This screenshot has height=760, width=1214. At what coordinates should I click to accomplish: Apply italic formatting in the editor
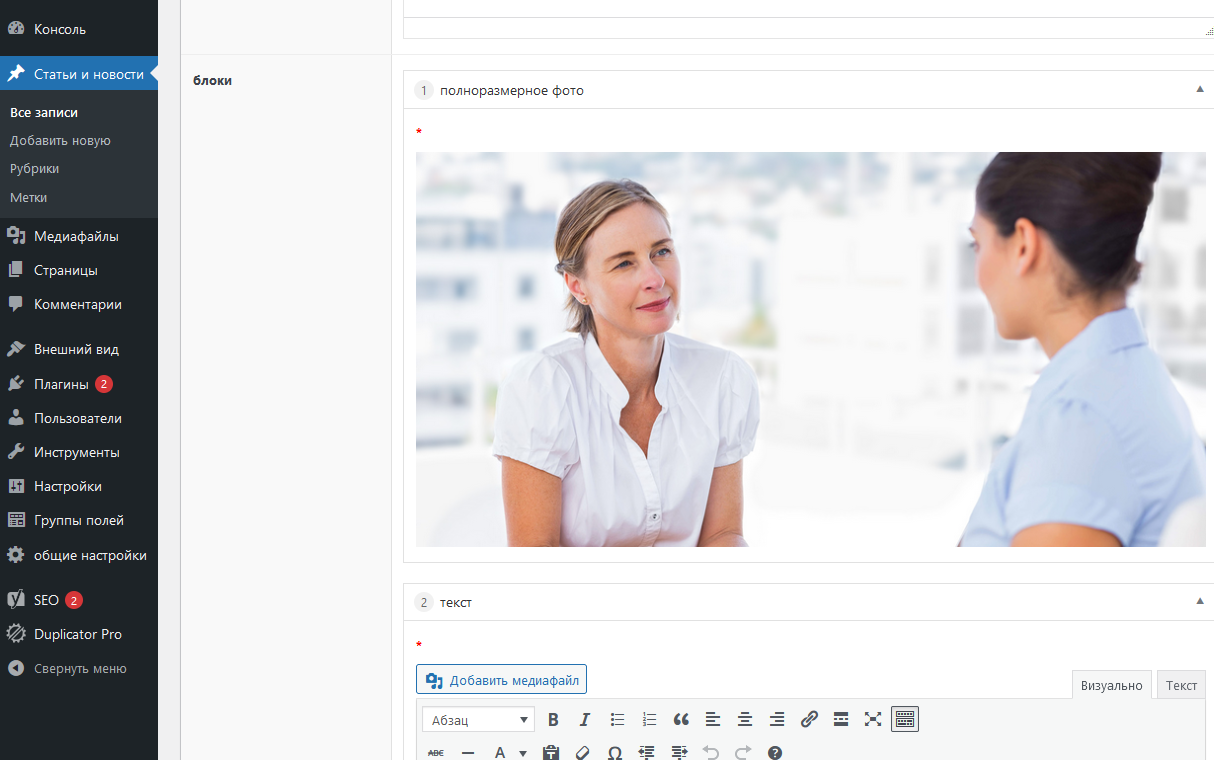[x=585, y=719]
